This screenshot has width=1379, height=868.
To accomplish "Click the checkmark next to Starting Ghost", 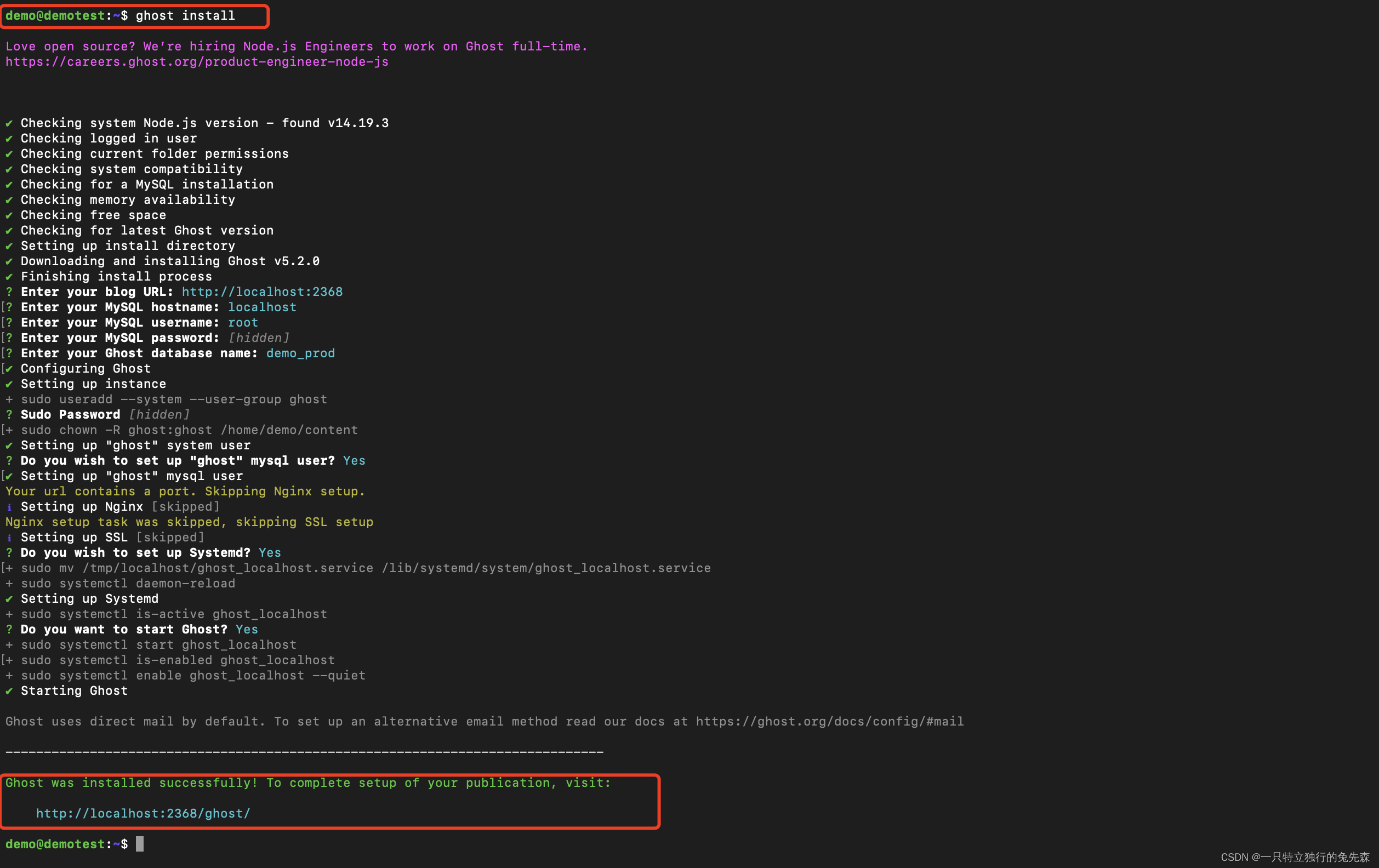I will pos(9,691).
